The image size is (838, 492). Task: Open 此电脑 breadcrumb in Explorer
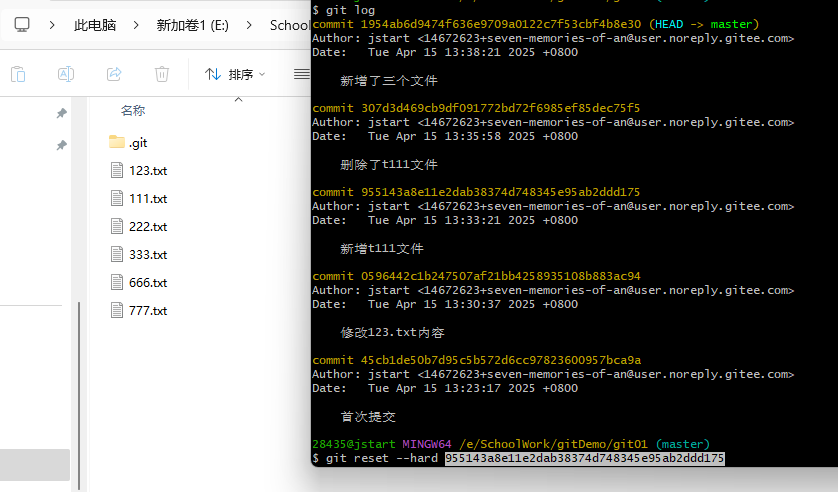(95, 25)
